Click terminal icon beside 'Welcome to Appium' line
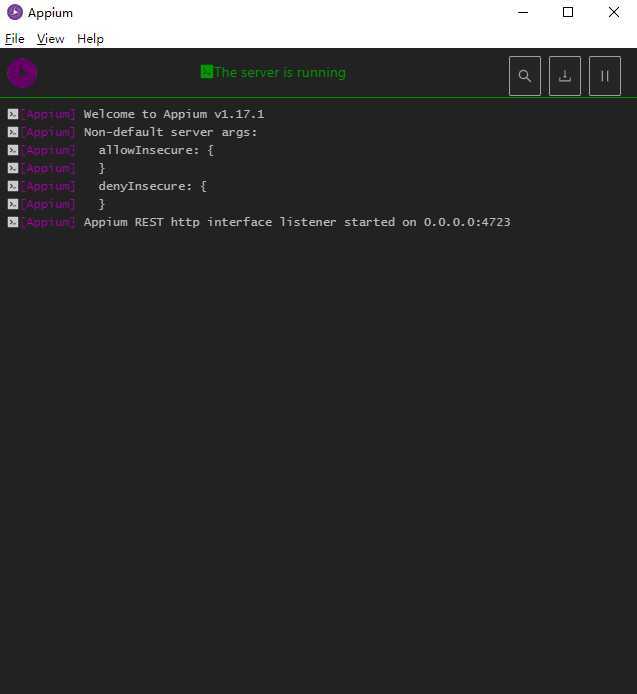637x694 pixels. [13, 114]
